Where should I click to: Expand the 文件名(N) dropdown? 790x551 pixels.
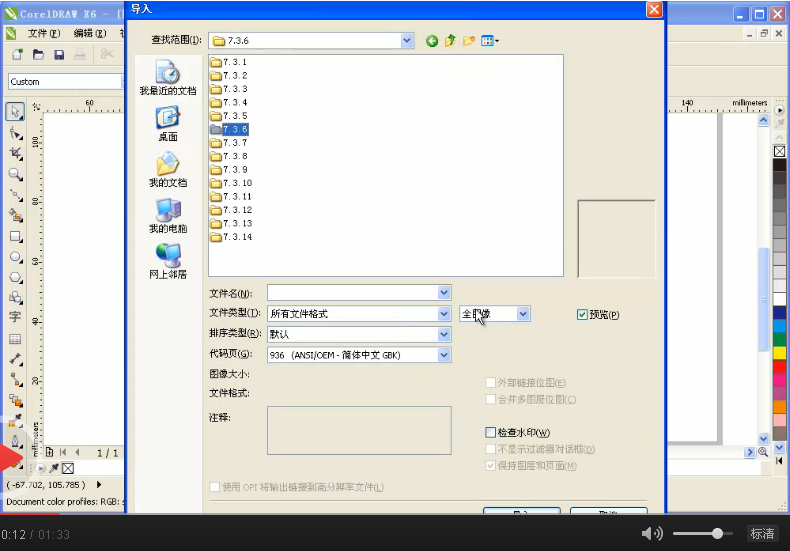(443, 293)
